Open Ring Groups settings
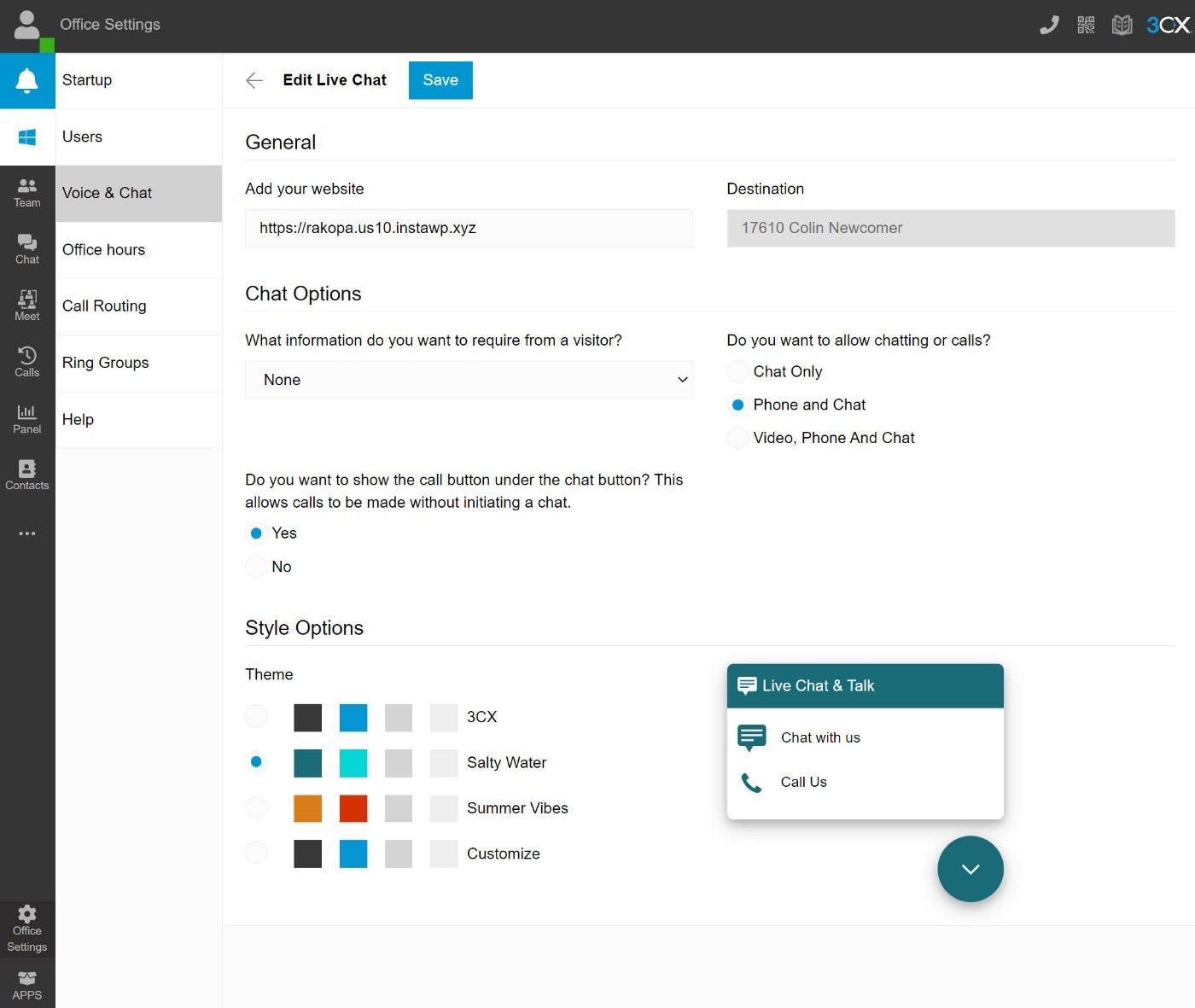This screenshot has height=1008, width=1195. (x=138, y=363)
